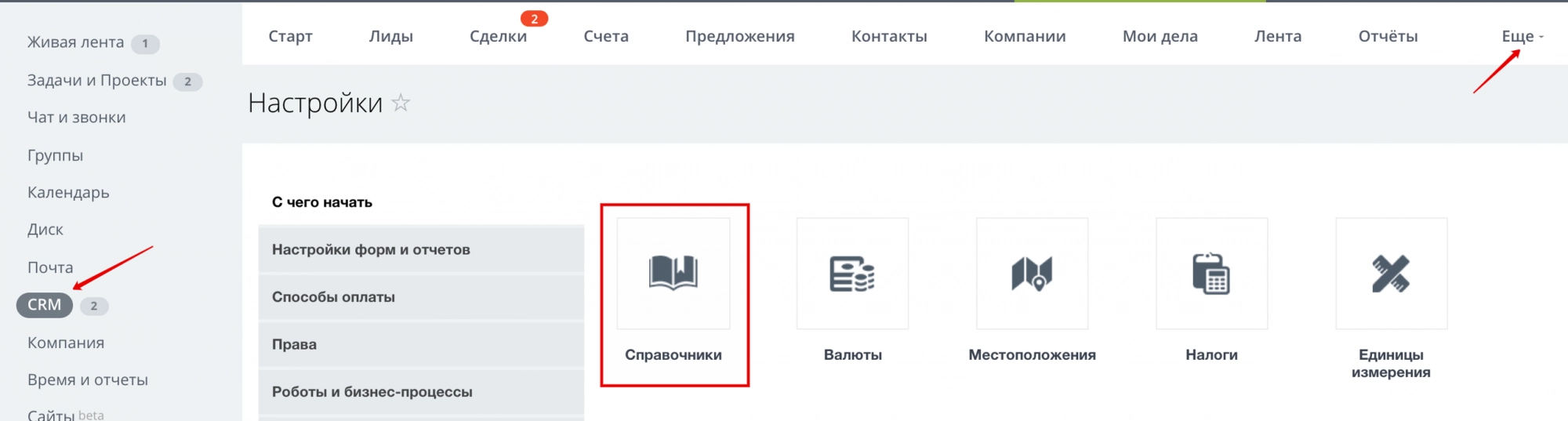Open Задачи и Проекты in sidebar

point(96,80)
